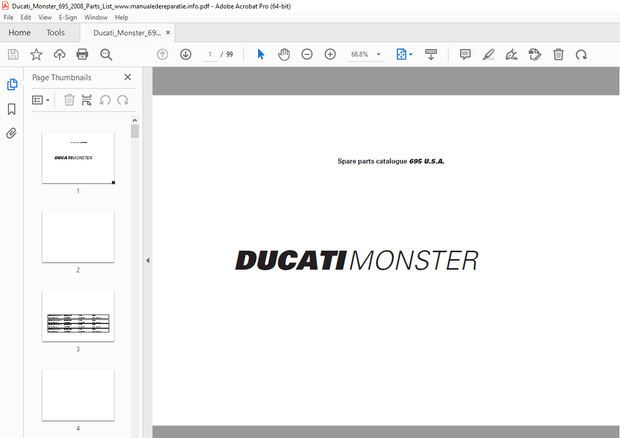Screen dimensions: 620x438
Task: Switch to the Tools tab
Action: pos(55,33)
